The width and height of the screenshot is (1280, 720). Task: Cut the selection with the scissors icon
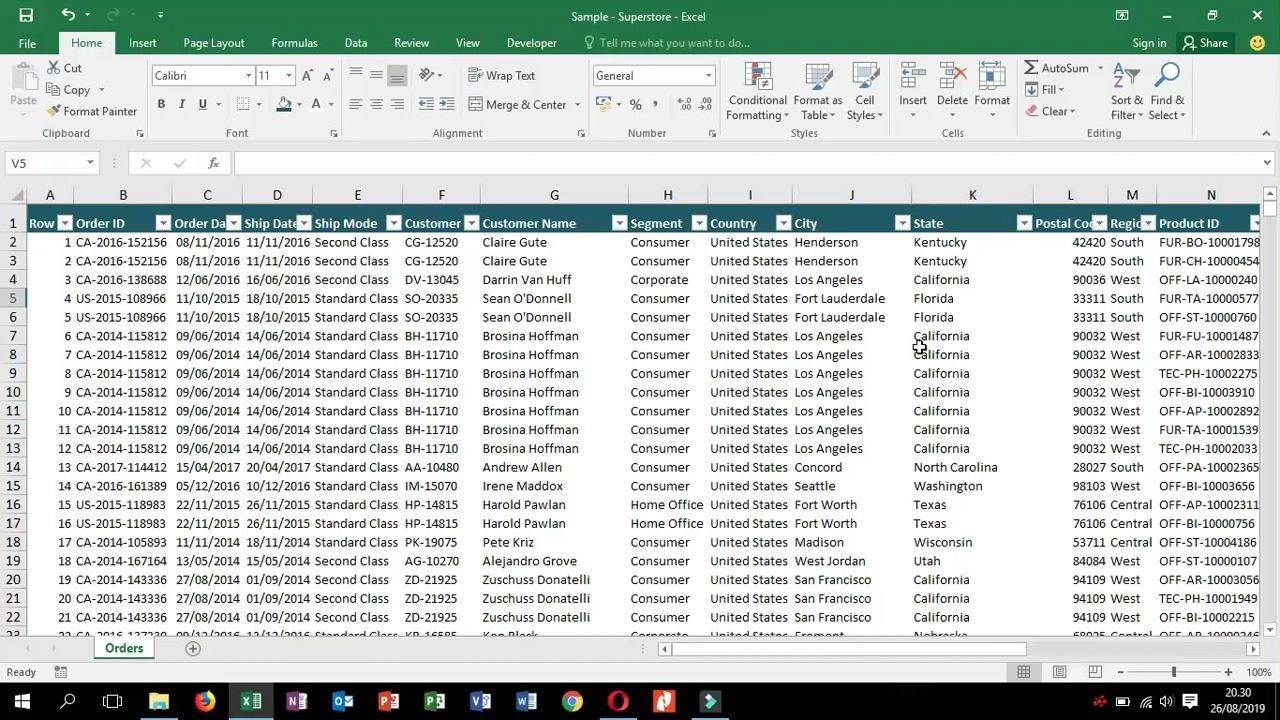(54, 68)
